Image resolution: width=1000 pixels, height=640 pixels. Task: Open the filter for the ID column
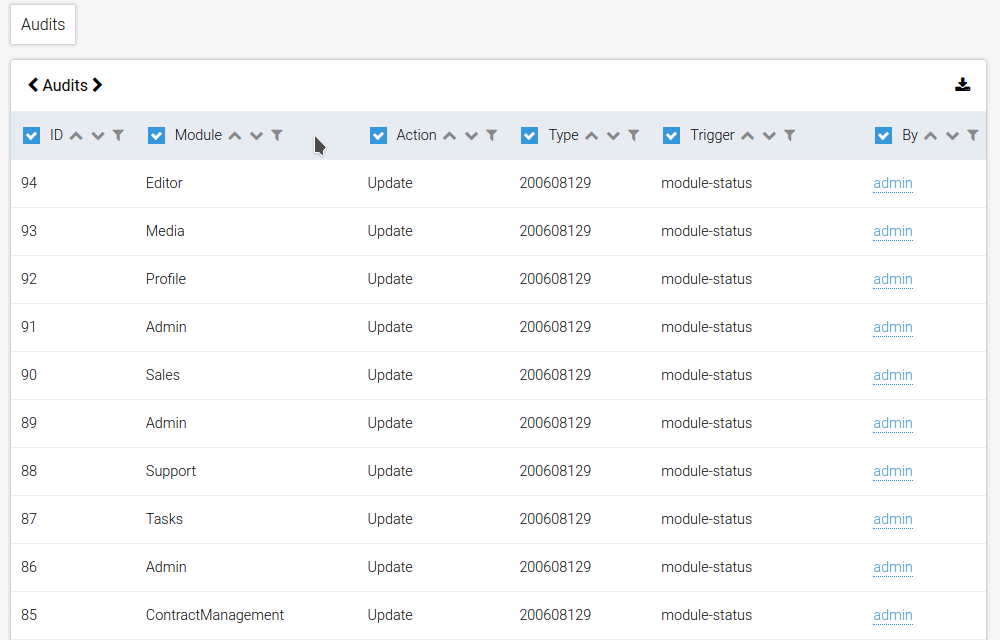(x=118, y=135)
